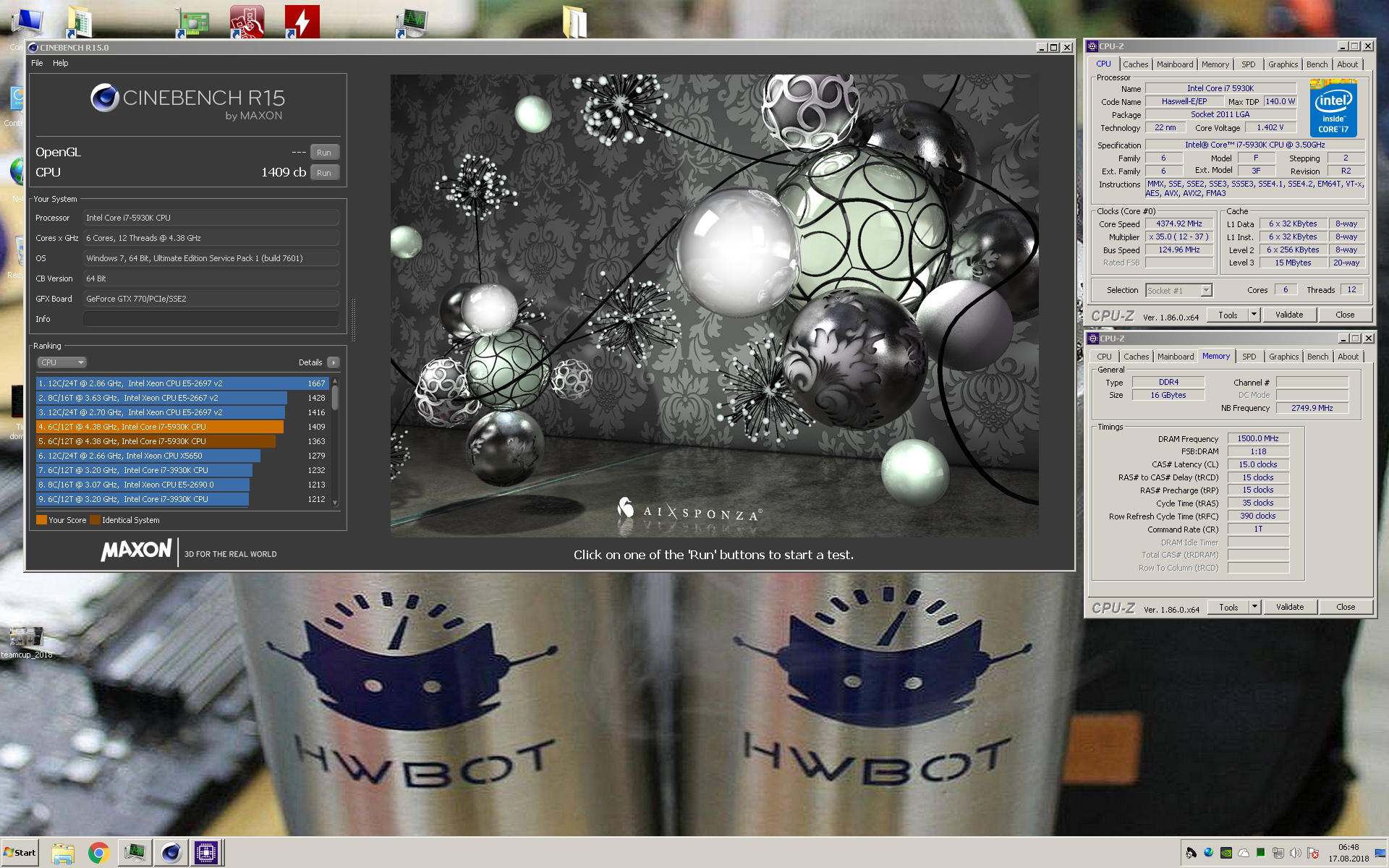
Task: Switch to CPU-Z taskbar button
Action: [206, 854]
